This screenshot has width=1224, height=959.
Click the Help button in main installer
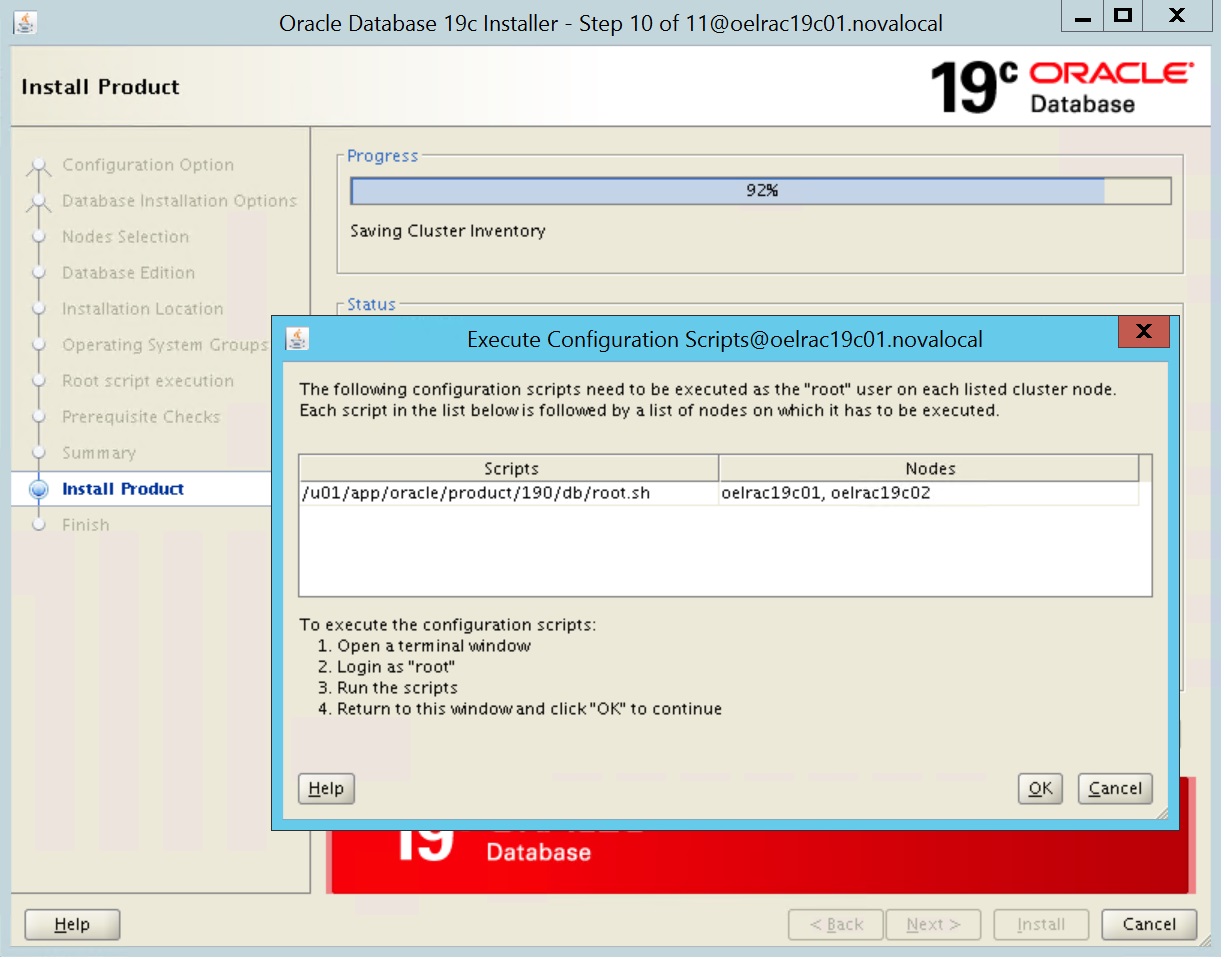(x=72, y=924)
